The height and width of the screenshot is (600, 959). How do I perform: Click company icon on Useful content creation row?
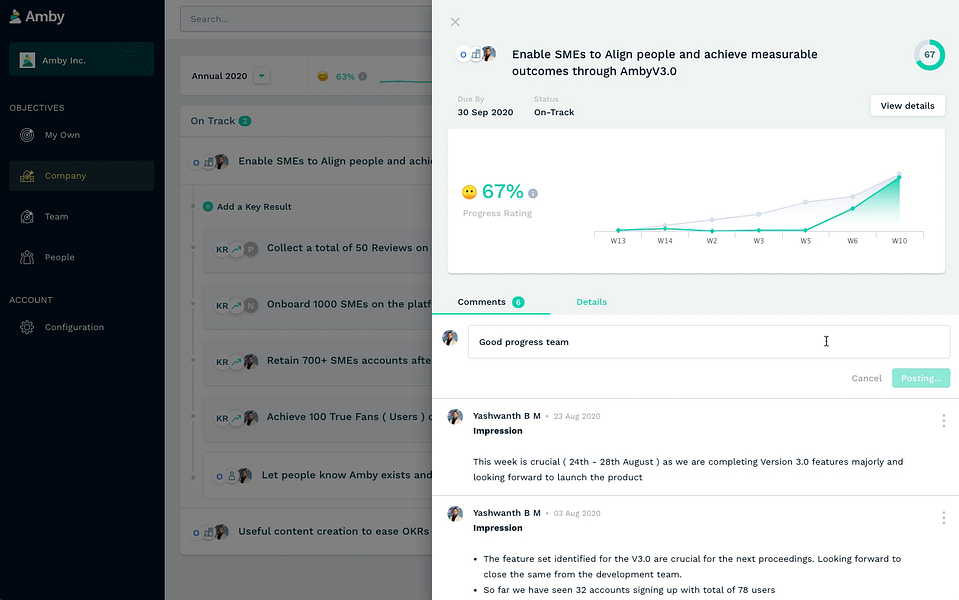[x=209, y=532]
